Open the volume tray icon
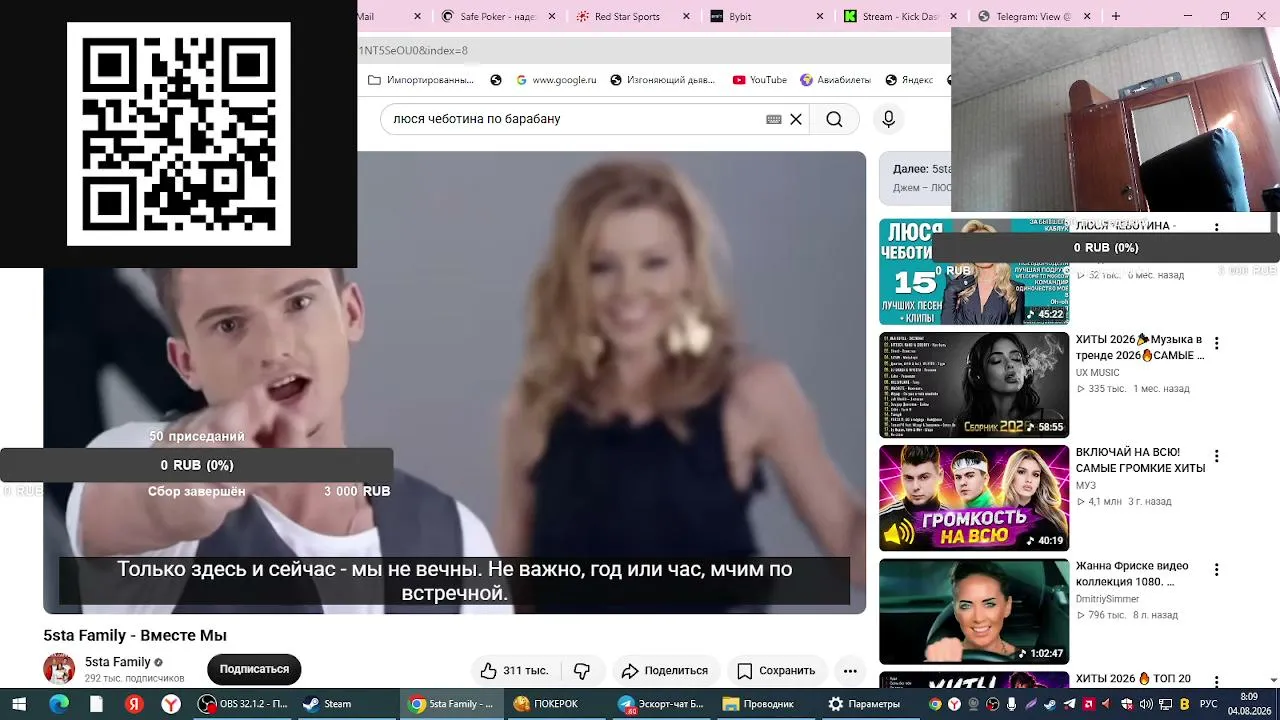Image resolution: width=1280 pixels, height=720 pixels. pyautogui.click(x=1145, y=704)
